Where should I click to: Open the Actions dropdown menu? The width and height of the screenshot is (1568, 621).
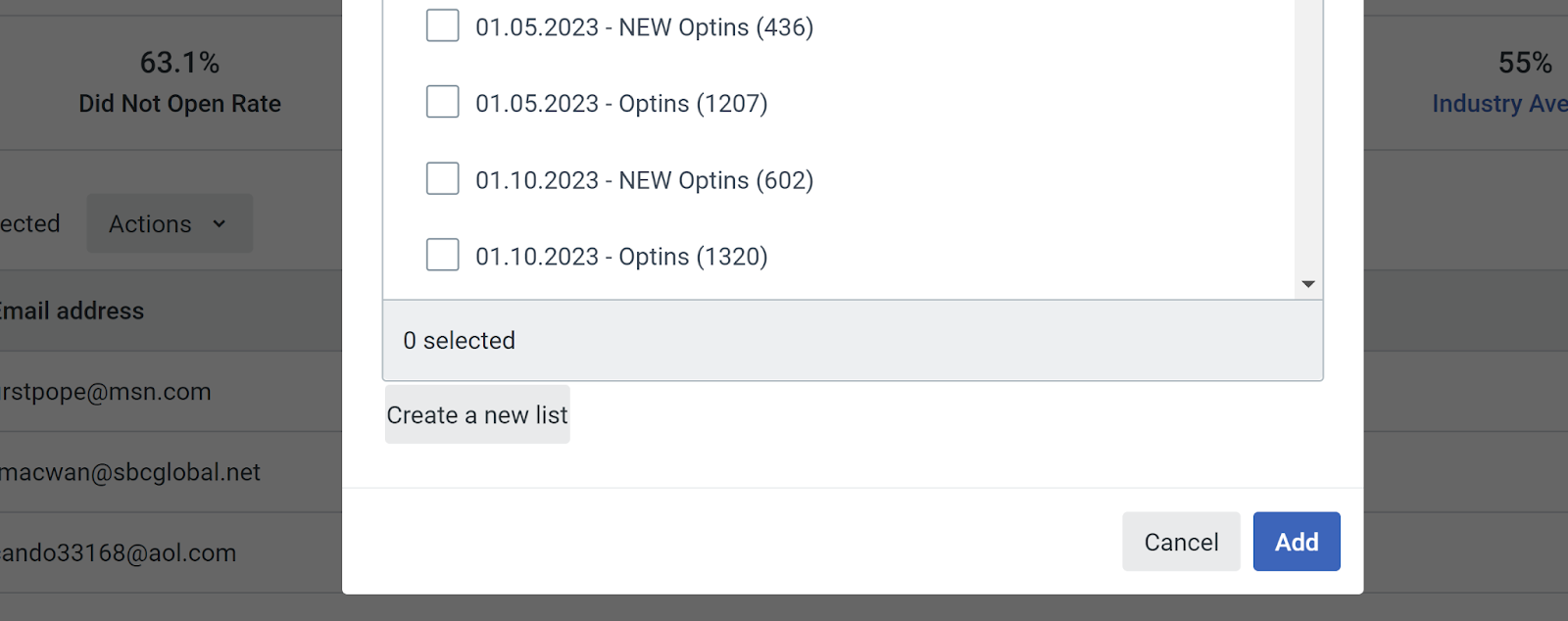[x=170, y=223]
